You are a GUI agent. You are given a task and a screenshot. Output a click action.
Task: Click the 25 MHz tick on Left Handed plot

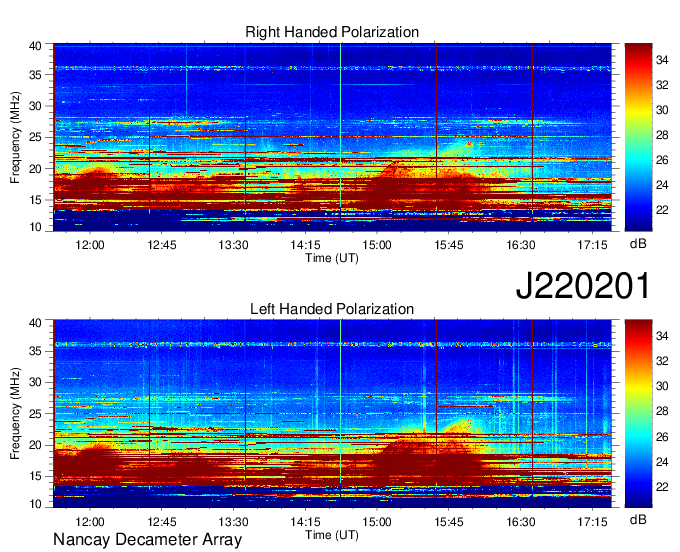36,414
